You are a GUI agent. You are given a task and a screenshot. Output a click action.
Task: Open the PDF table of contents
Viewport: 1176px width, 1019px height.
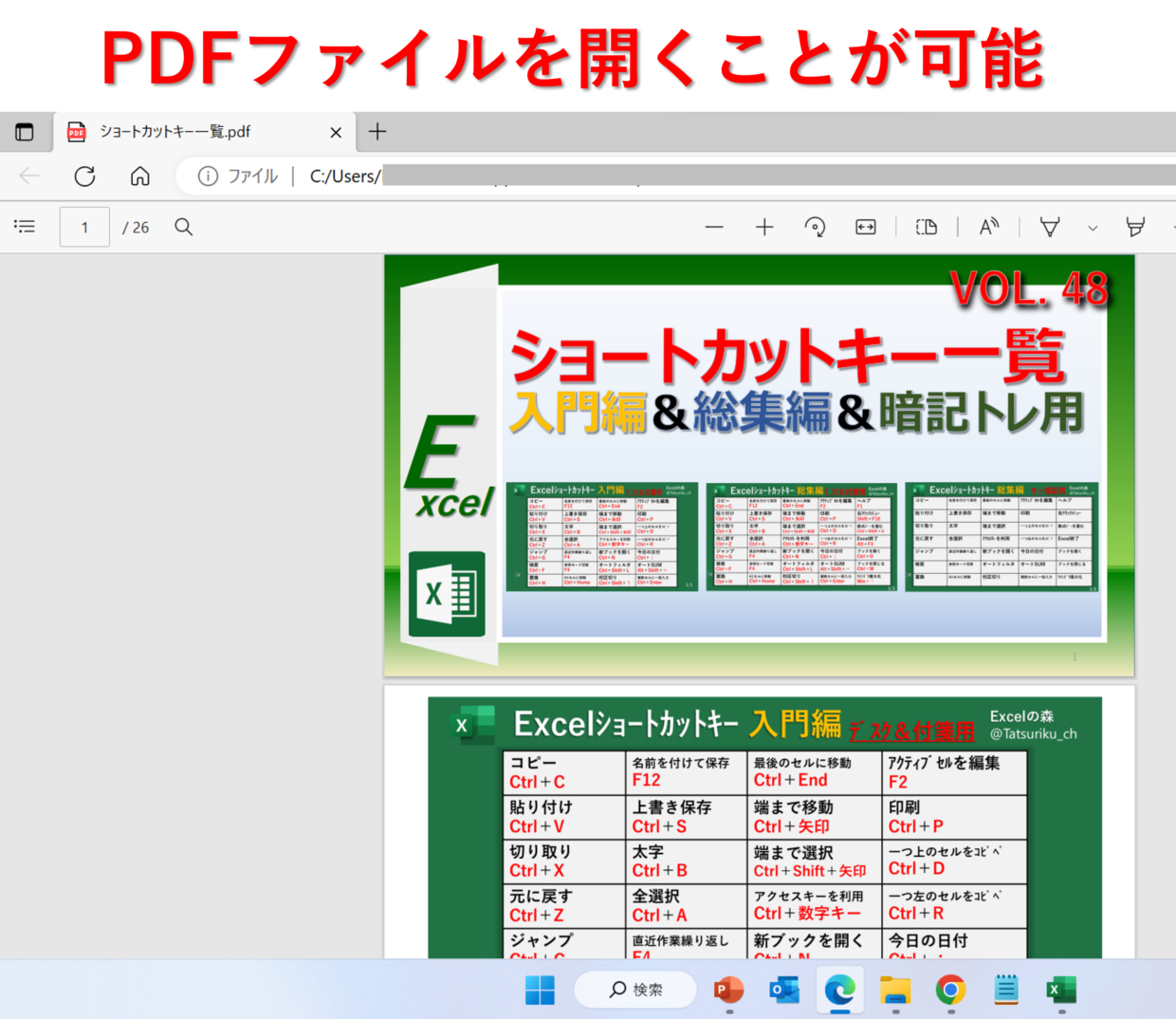coord(25,227)
